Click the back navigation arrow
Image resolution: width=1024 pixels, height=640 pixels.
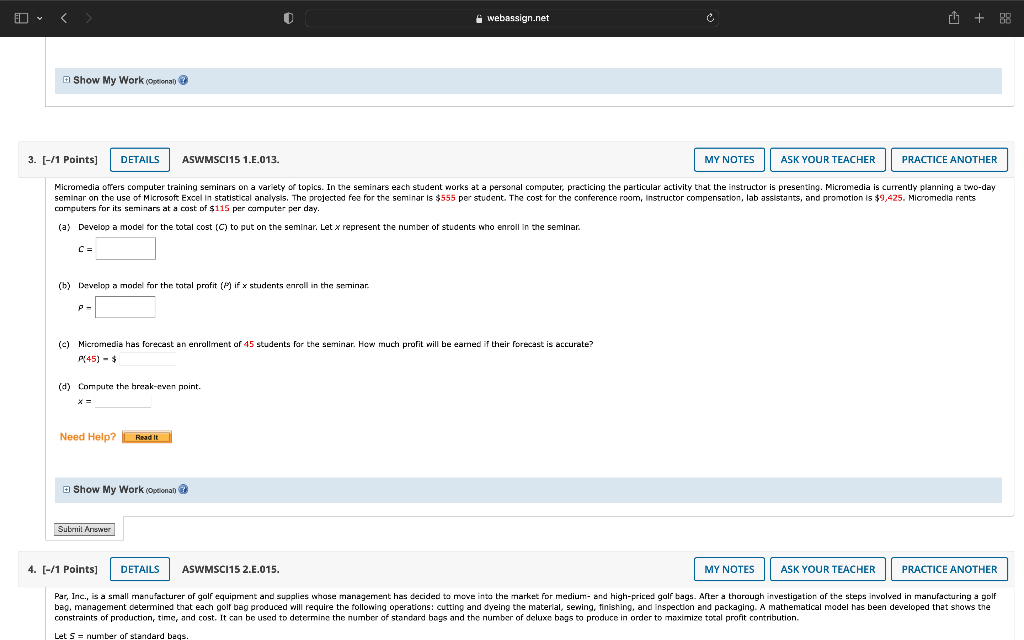point(62,17)
